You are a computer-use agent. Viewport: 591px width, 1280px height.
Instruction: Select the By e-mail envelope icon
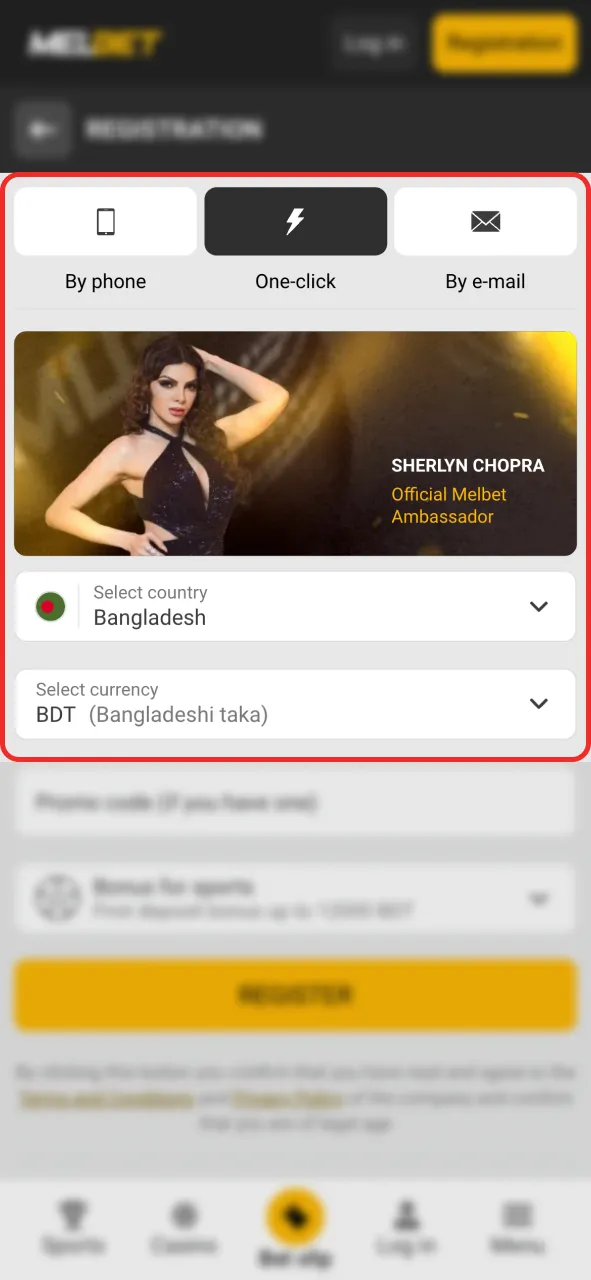coord(485,222)
